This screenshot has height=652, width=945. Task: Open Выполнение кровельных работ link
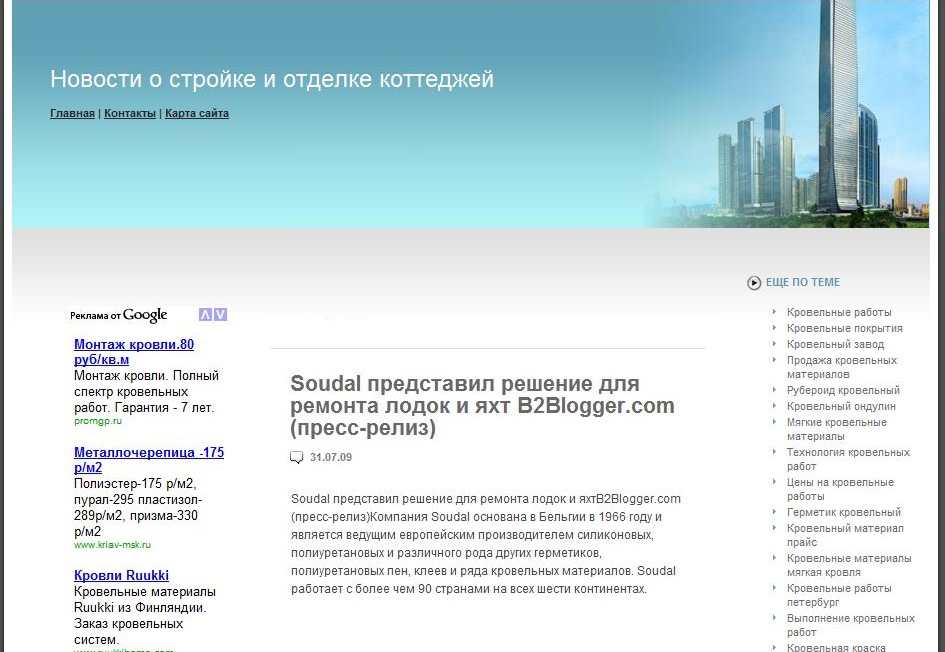point(850,625)
